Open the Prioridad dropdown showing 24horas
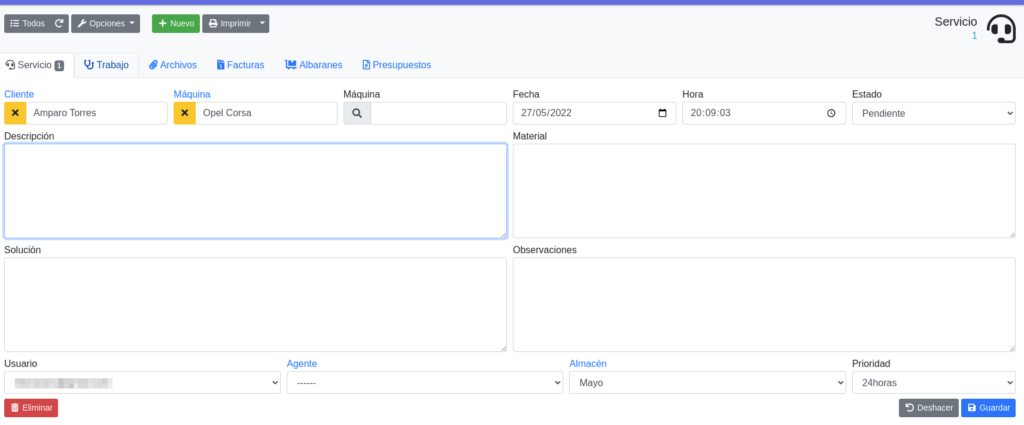Screen dimensions: 1024x425 [x=933, y=382]
